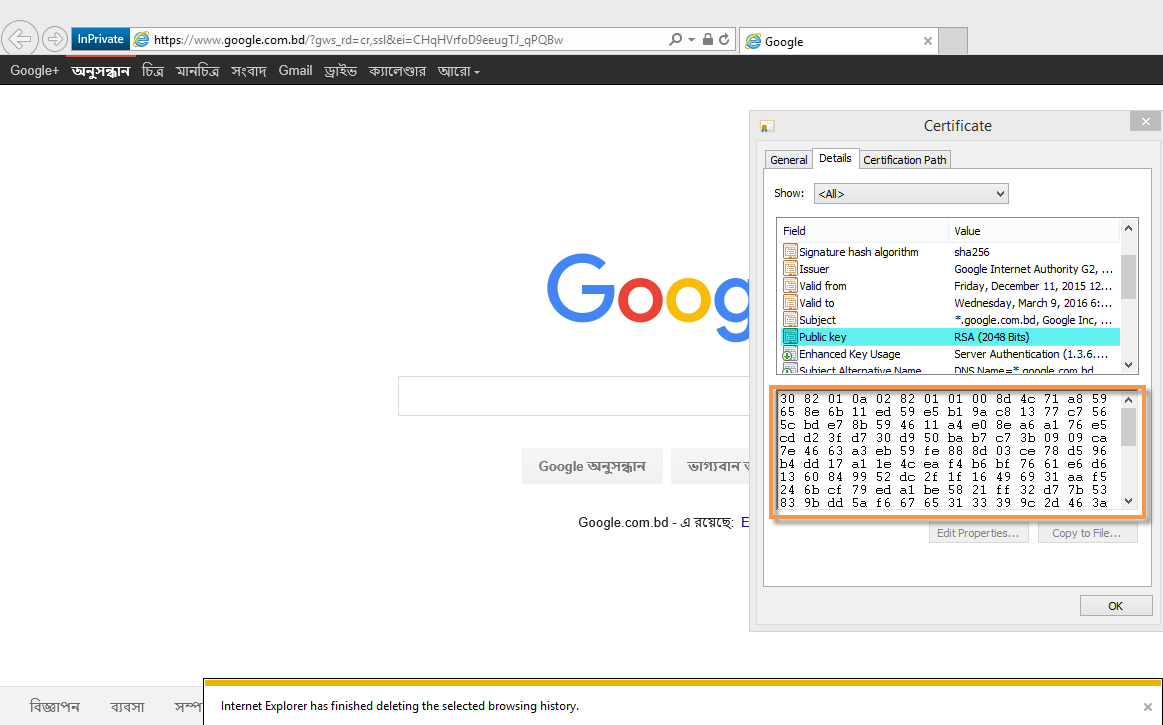Click the InPrivate indicator badge

pyautogui.click(x=101, y=39)
